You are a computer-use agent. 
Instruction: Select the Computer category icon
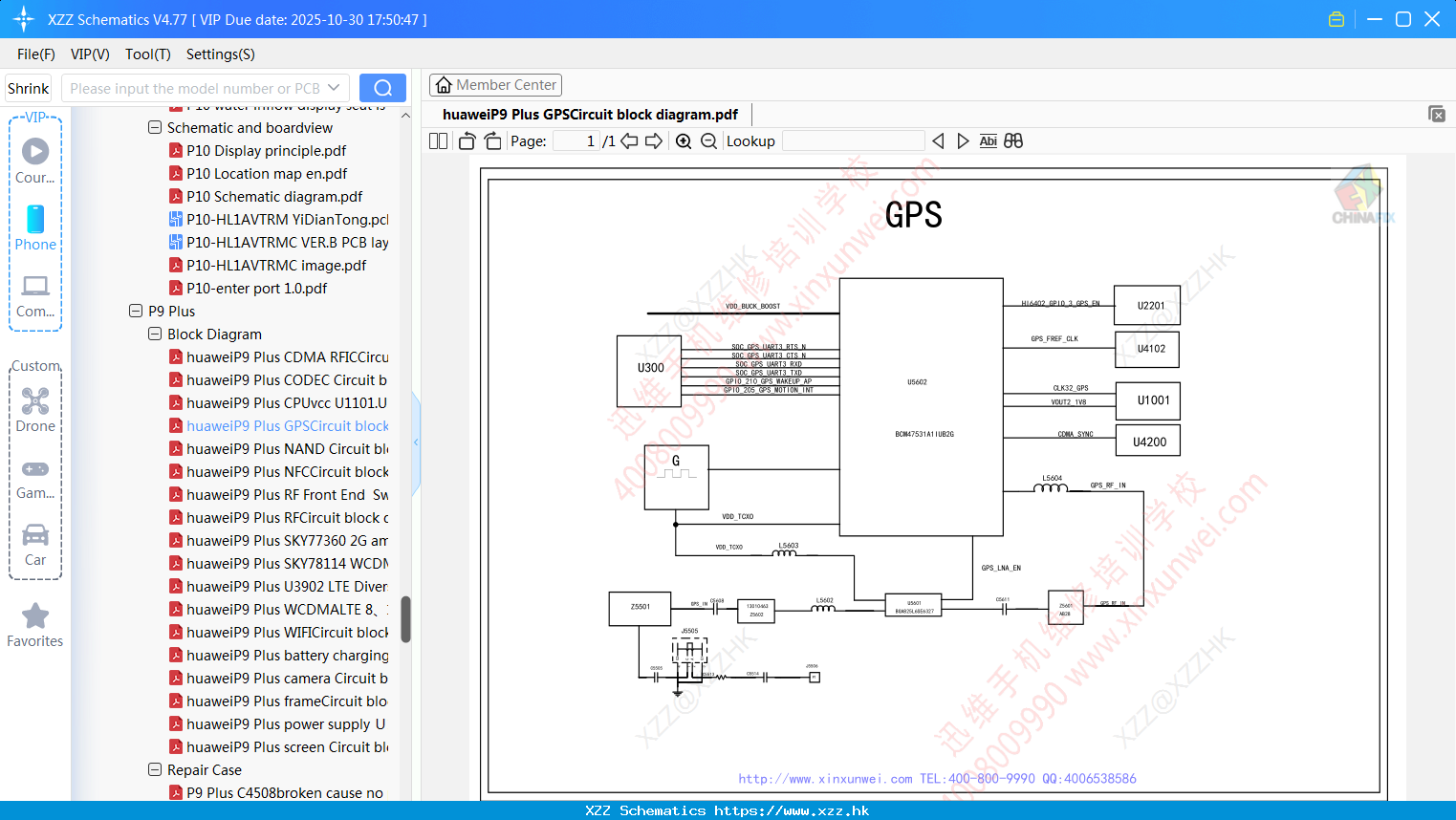click(35, 296)
